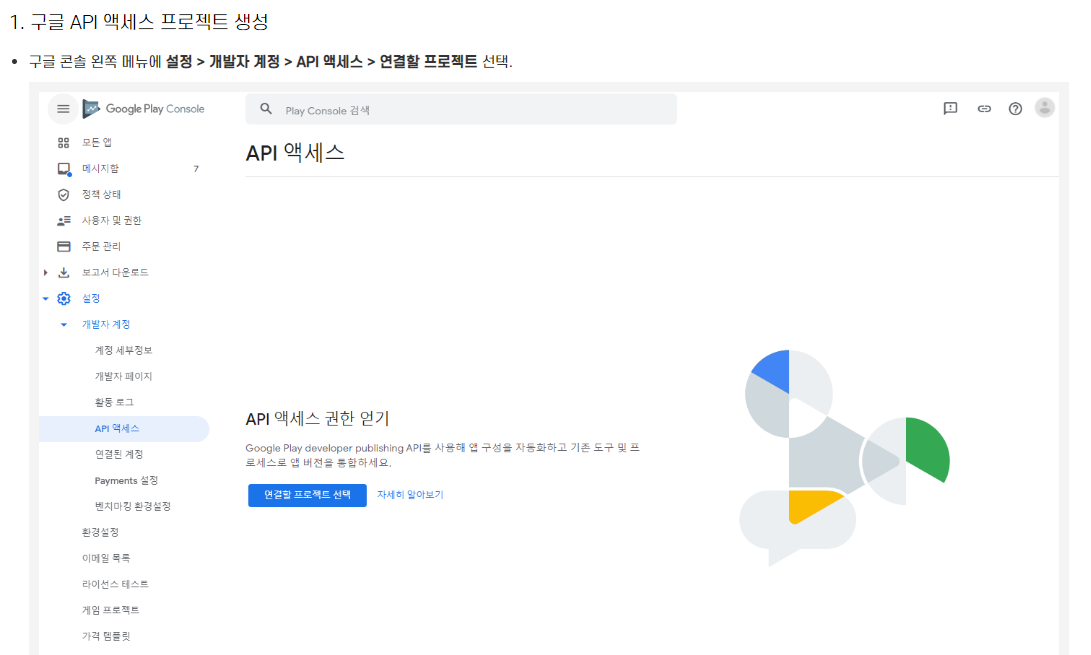Screen dimensions: 1091x655
Task: Open 가격 템플릿 page
Action: (106, 636)
